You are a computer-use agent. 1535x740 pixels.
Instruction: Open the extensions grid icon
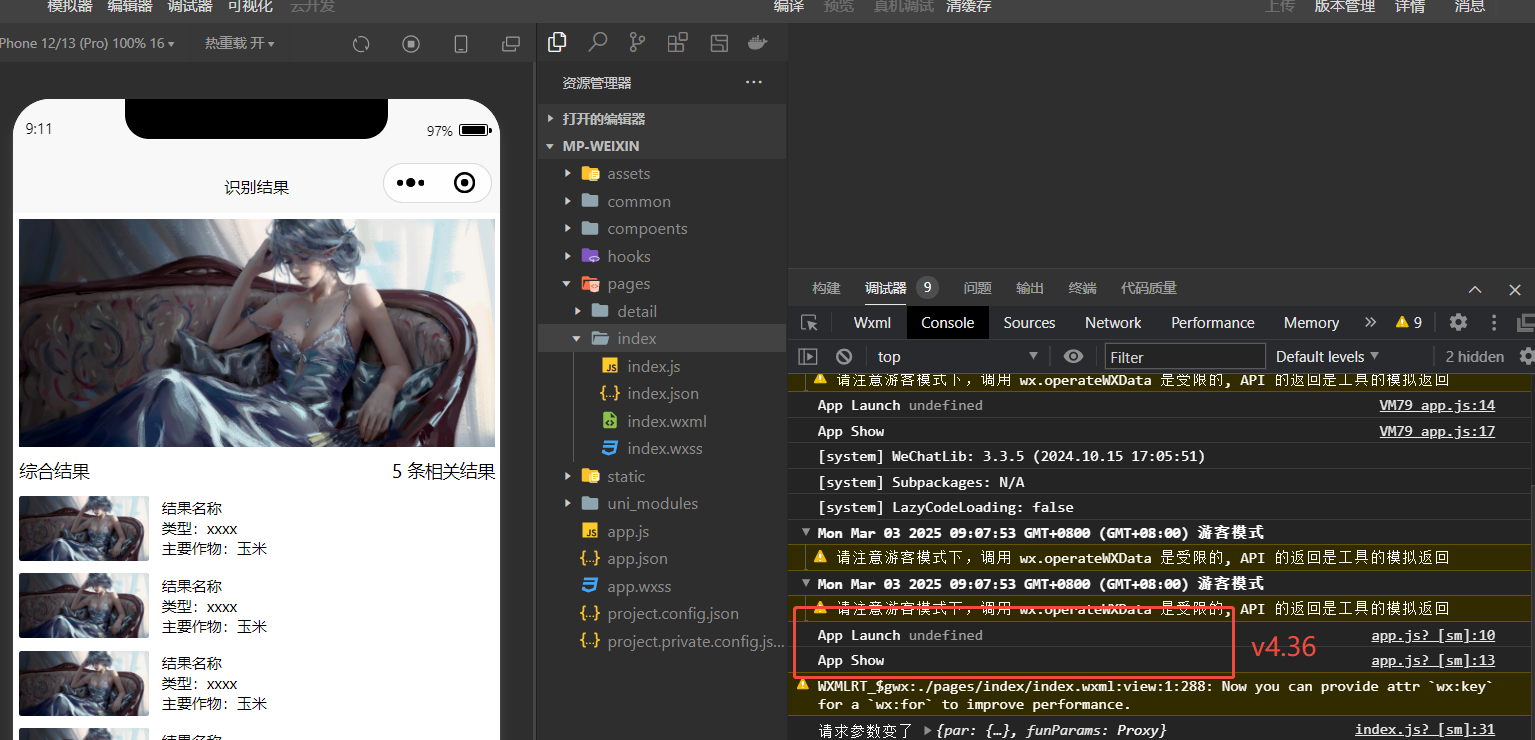[677, 42]
